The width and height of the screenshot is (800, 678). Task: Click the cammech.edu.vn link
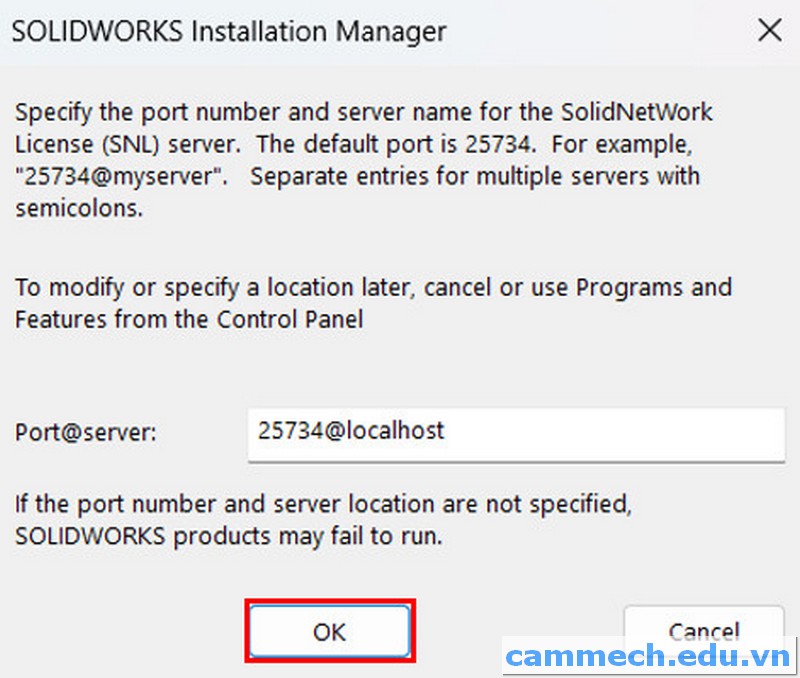tap(643, 655)
